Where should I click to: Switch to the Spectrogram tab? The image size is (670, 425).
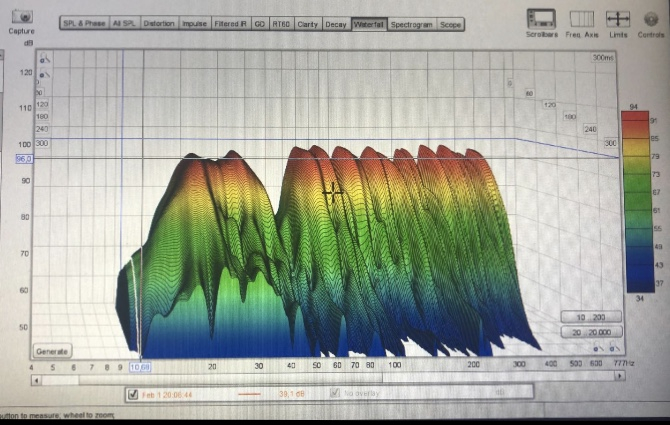412,23
